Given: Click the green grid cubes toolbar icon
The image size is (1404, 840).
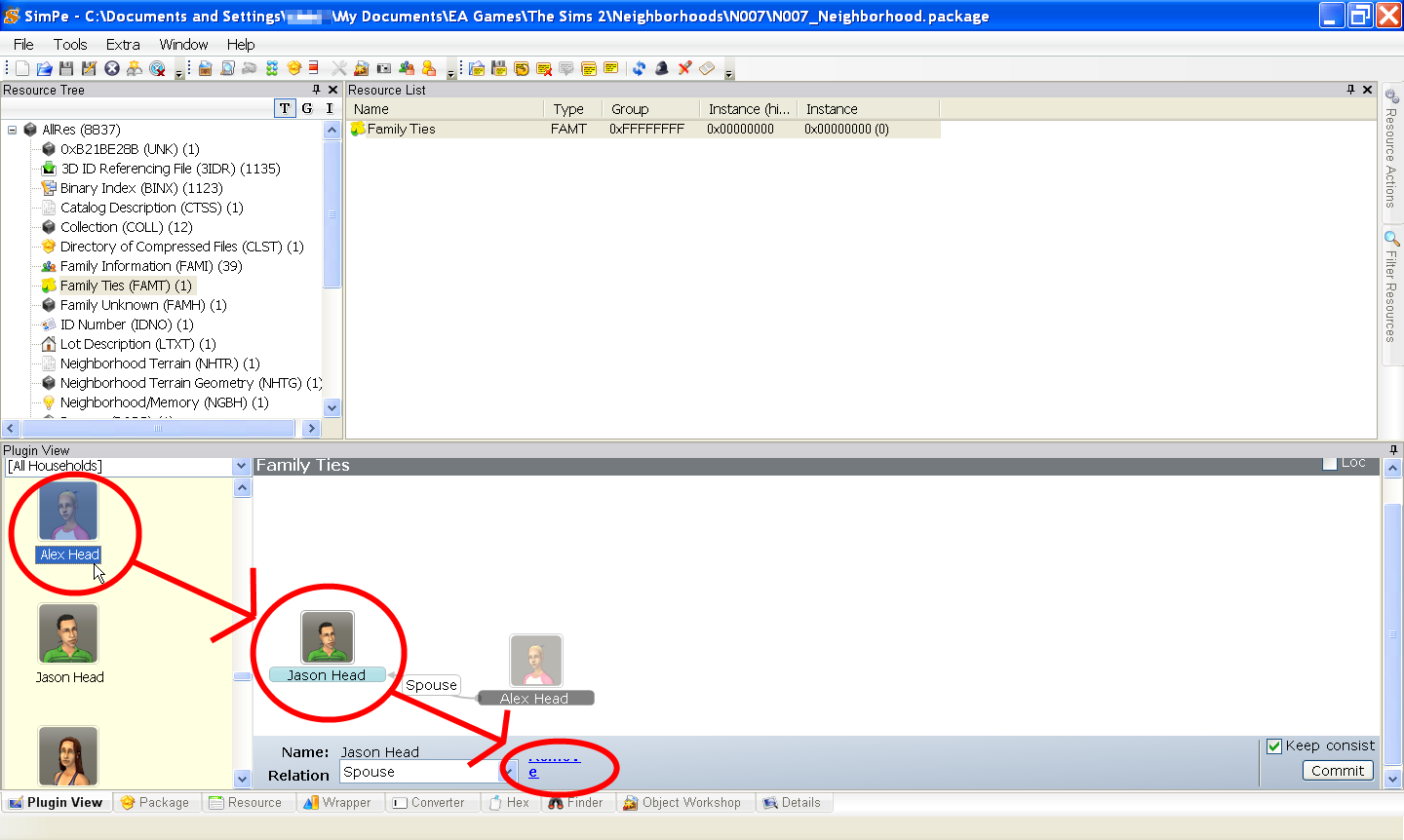Looking at the screenshot, I should pyautogui.click(x=272, y=68).
